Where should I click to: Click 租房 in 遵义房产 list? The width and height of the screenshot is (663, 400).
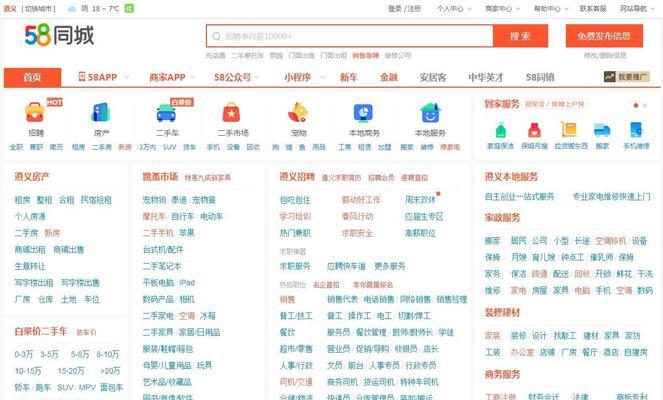tap(22, 200)
